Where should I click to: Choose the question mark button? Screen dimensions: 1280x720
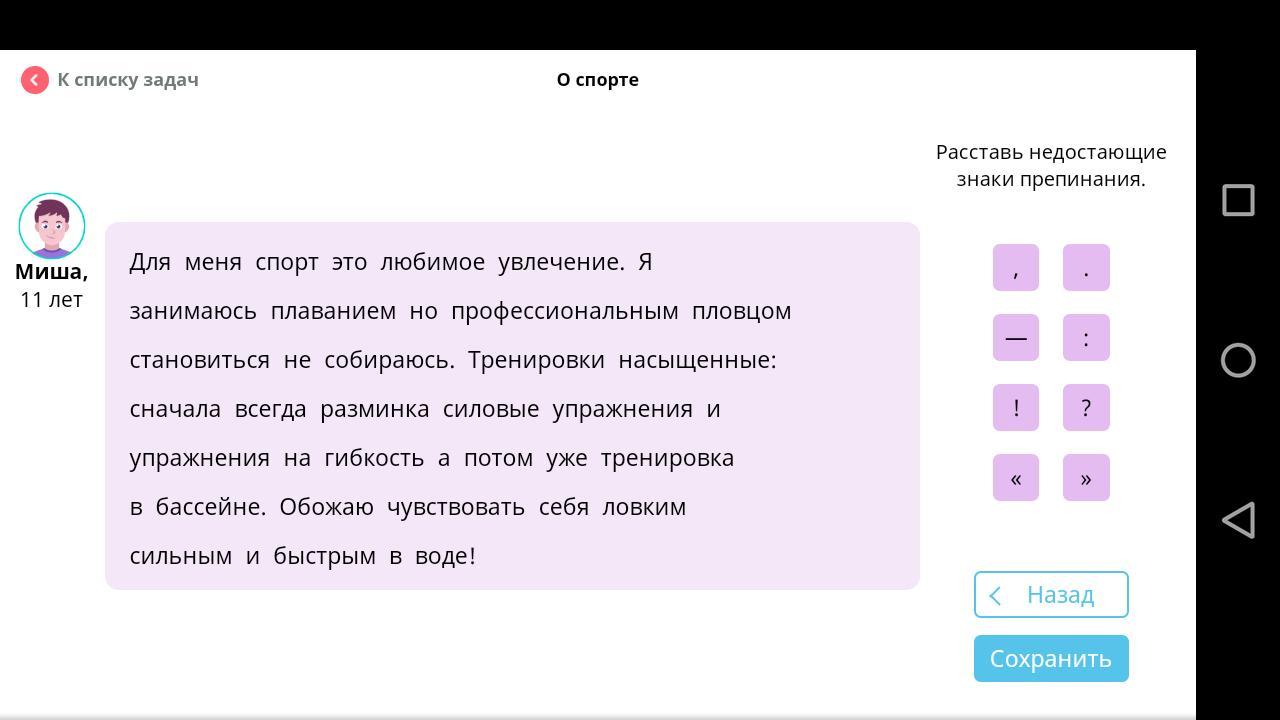(1086, 408)
